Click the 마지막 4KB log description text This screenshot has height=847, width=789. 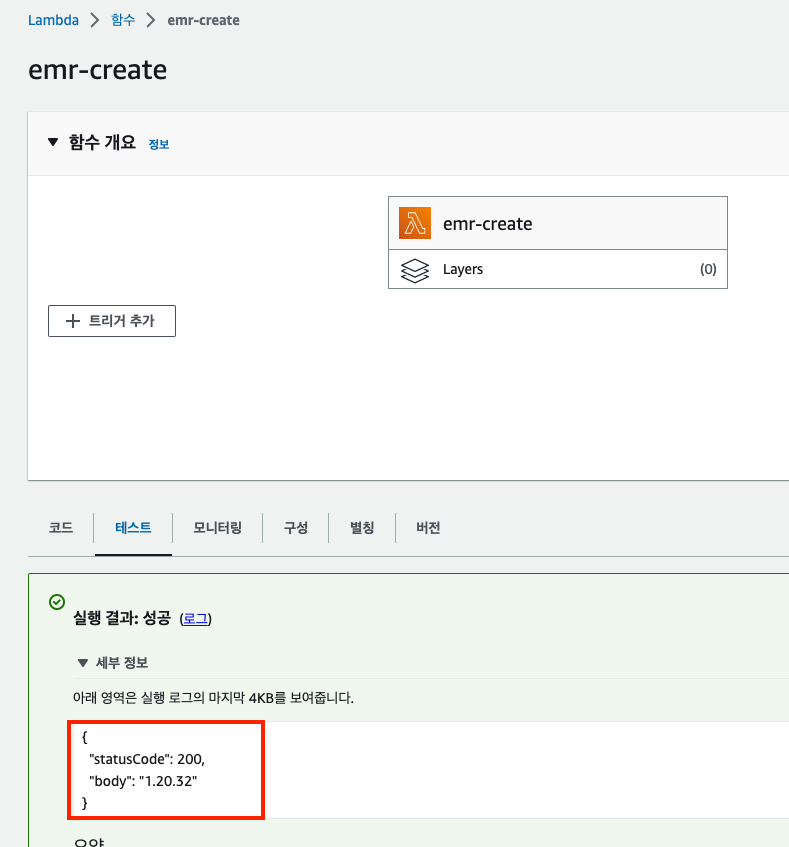pyautogui.click(x=213, y=698)
